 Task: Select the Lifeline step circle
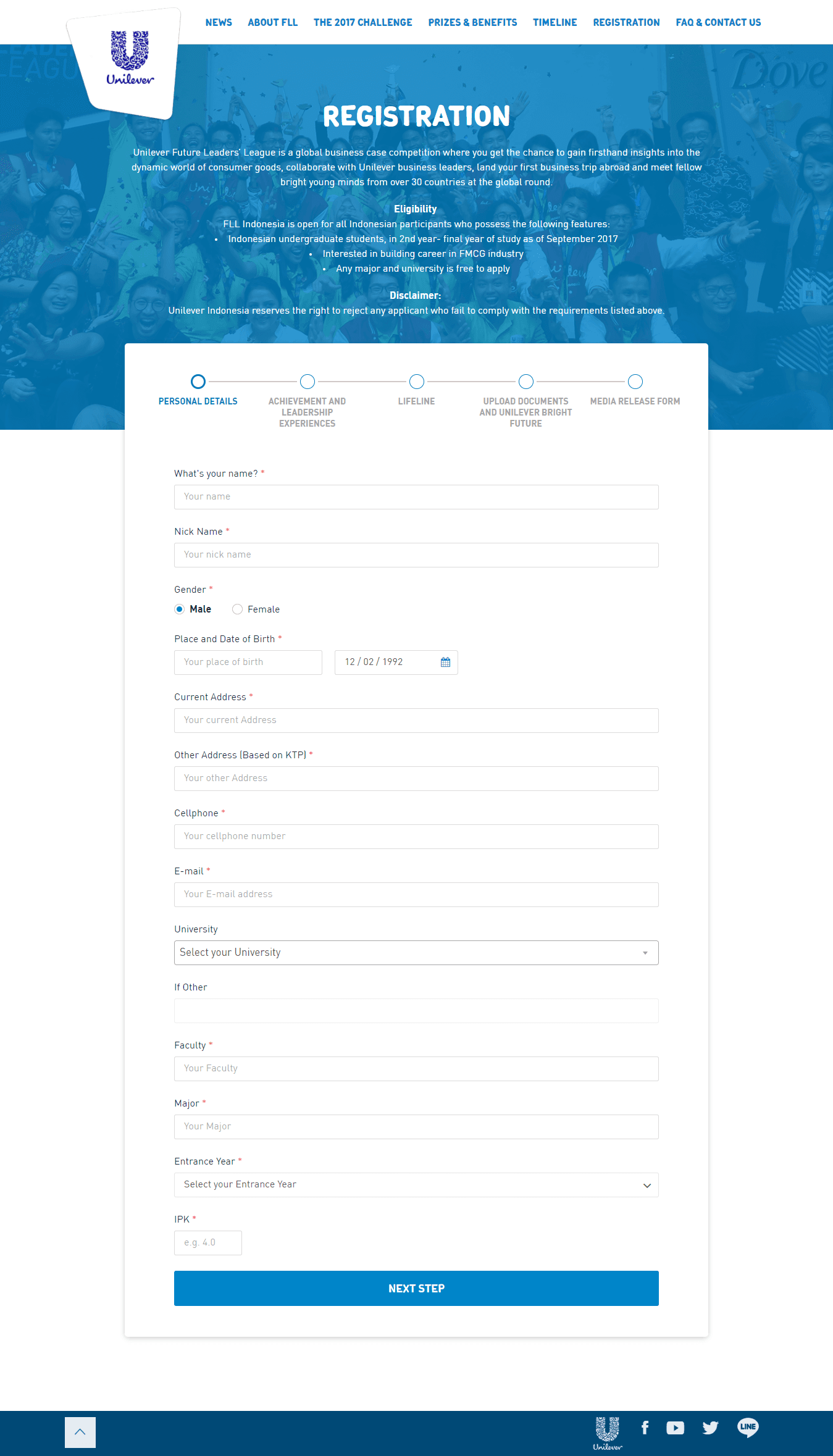(x=417, y=382)
